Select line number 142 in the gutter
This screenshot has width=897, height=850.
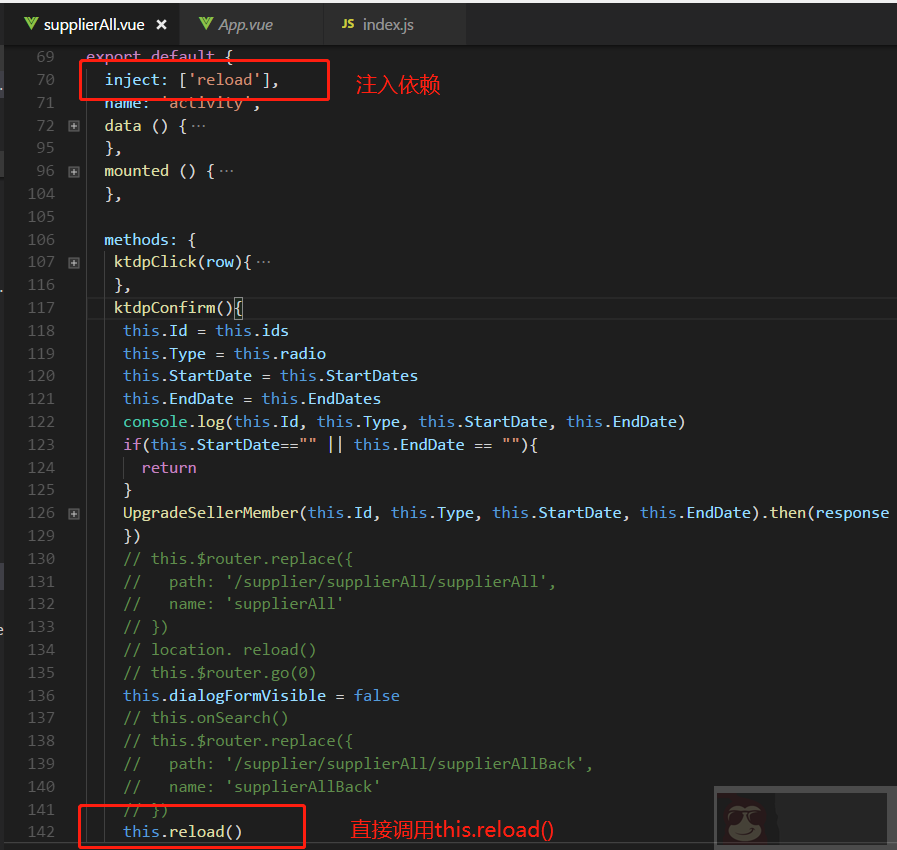[41, 832]
